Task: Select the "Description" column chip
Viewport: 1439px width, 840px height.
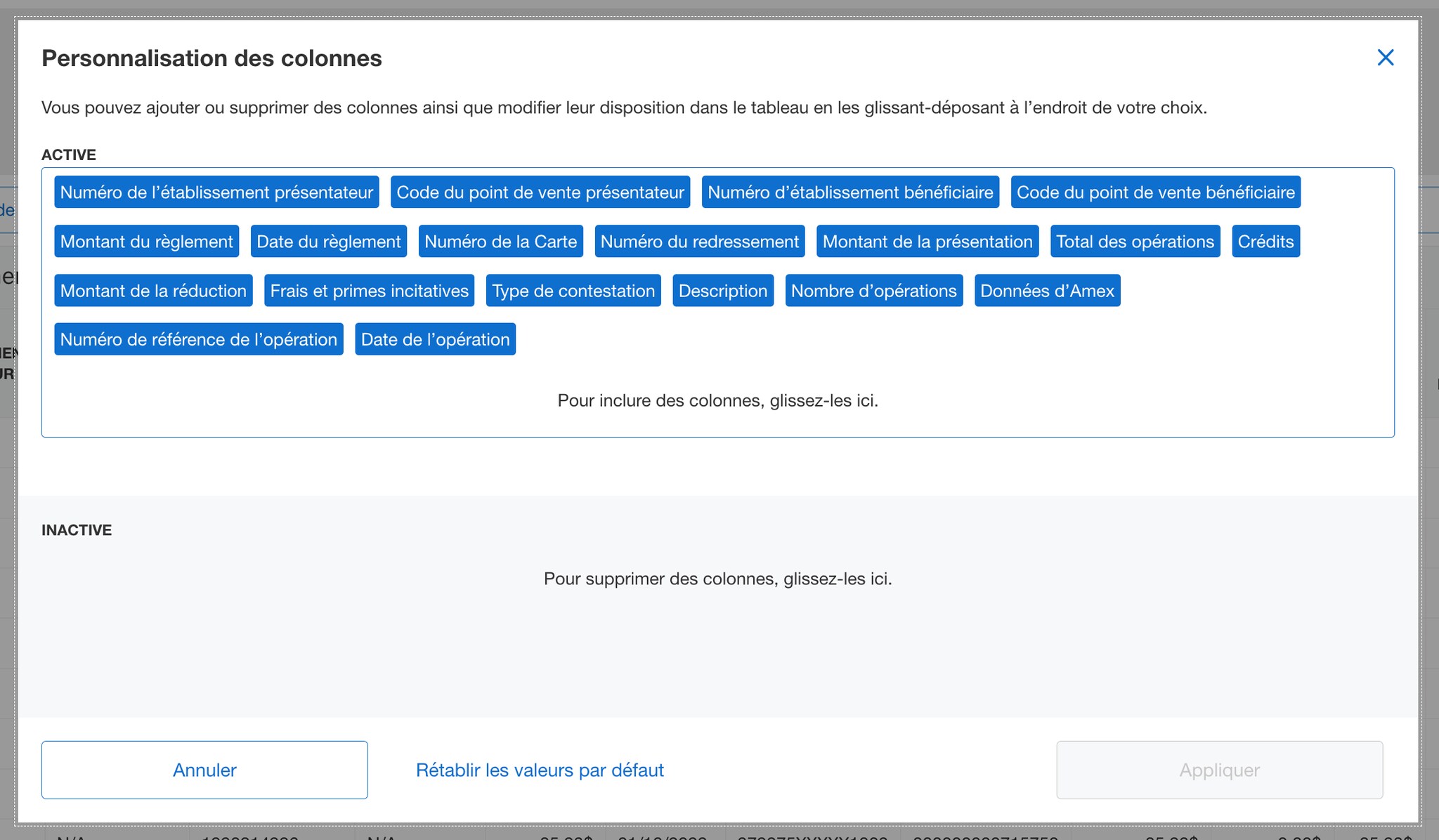Action: pos(723,290)
